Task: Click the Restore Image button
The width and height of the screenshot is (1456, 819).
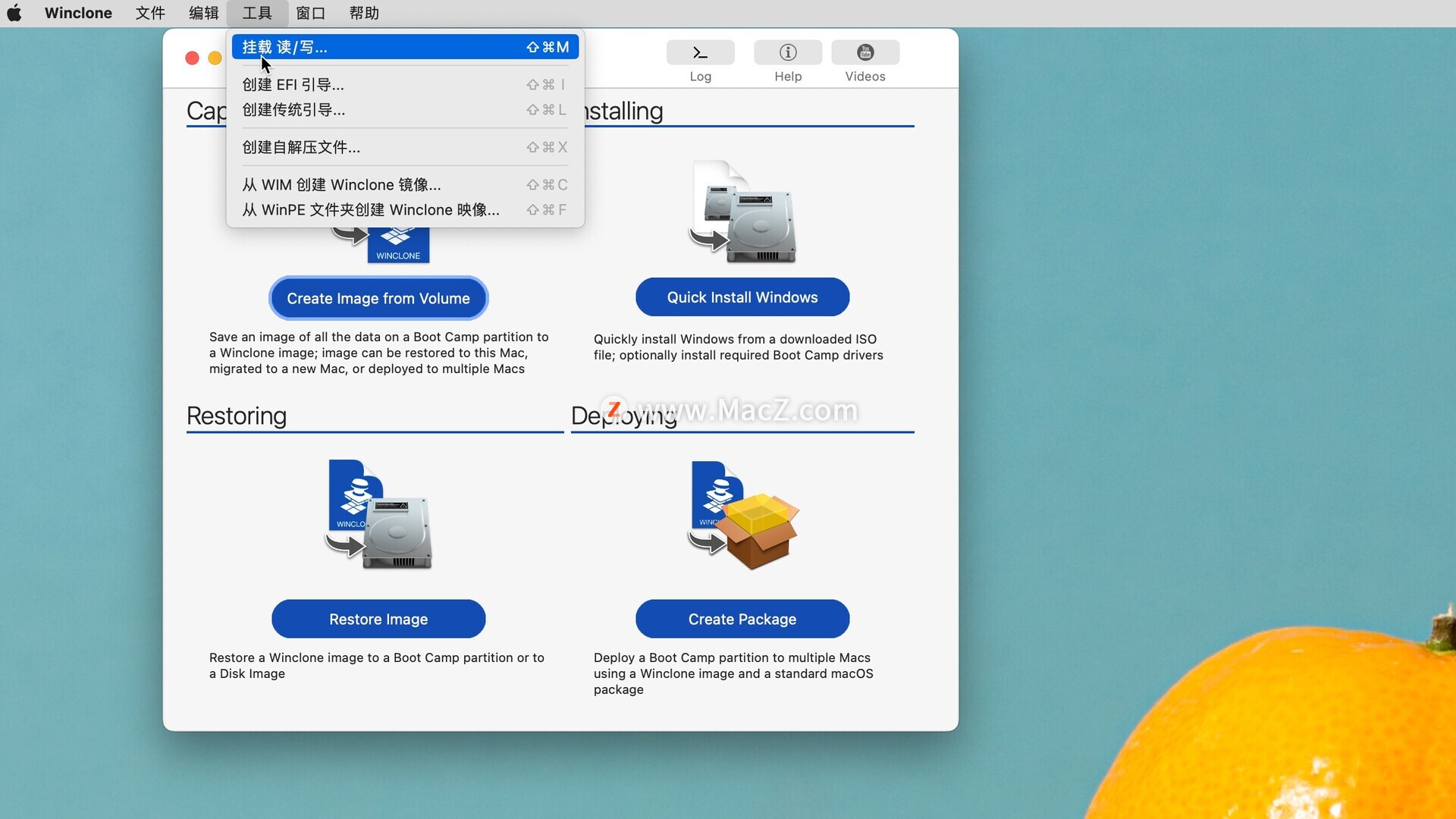Action: click(378, 619)
